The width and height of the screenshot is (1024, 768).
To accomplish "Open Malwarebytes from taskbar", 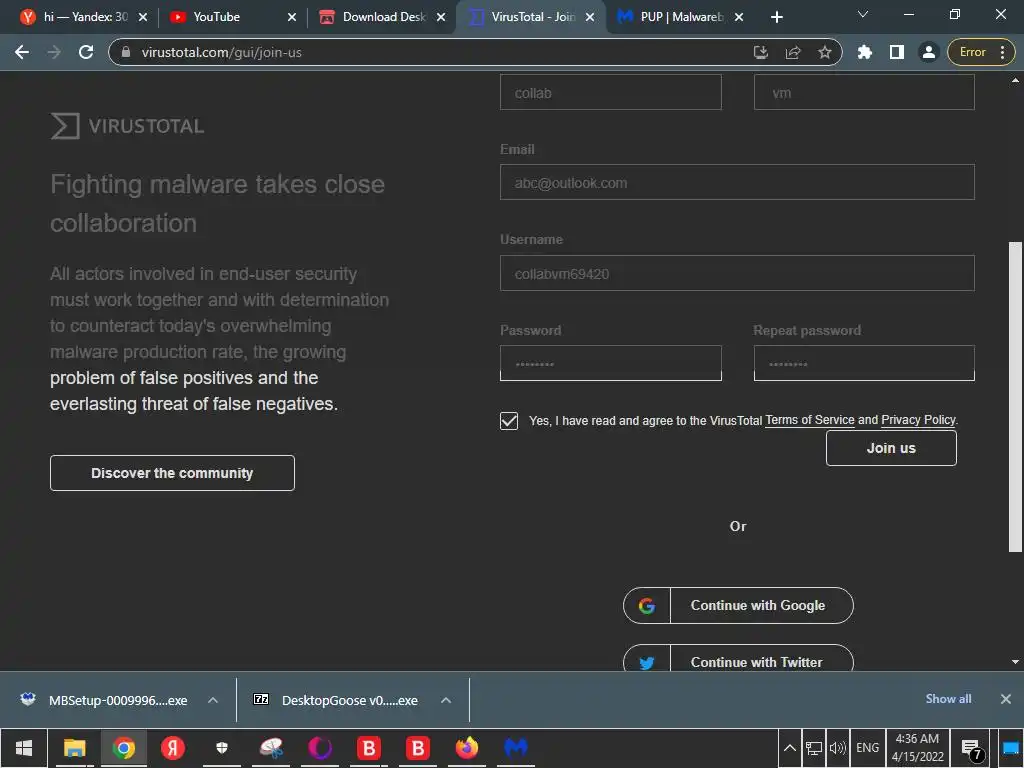I will coord(515,748).
